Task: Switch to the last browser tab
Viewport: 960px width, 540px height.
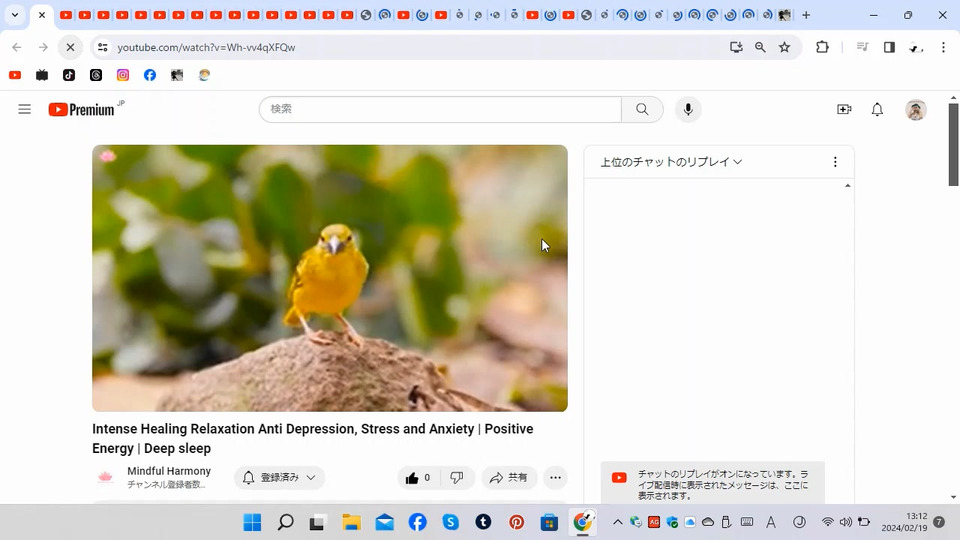Action: click(x=784, y=15)
